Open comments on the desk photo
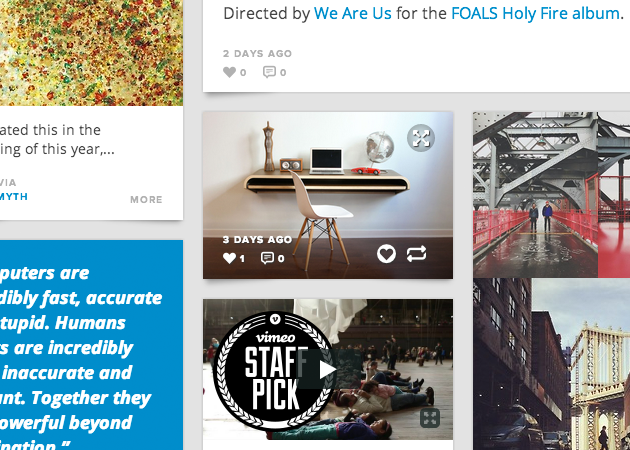The height and width of the screenshot is (450, 630). (273, 258)
